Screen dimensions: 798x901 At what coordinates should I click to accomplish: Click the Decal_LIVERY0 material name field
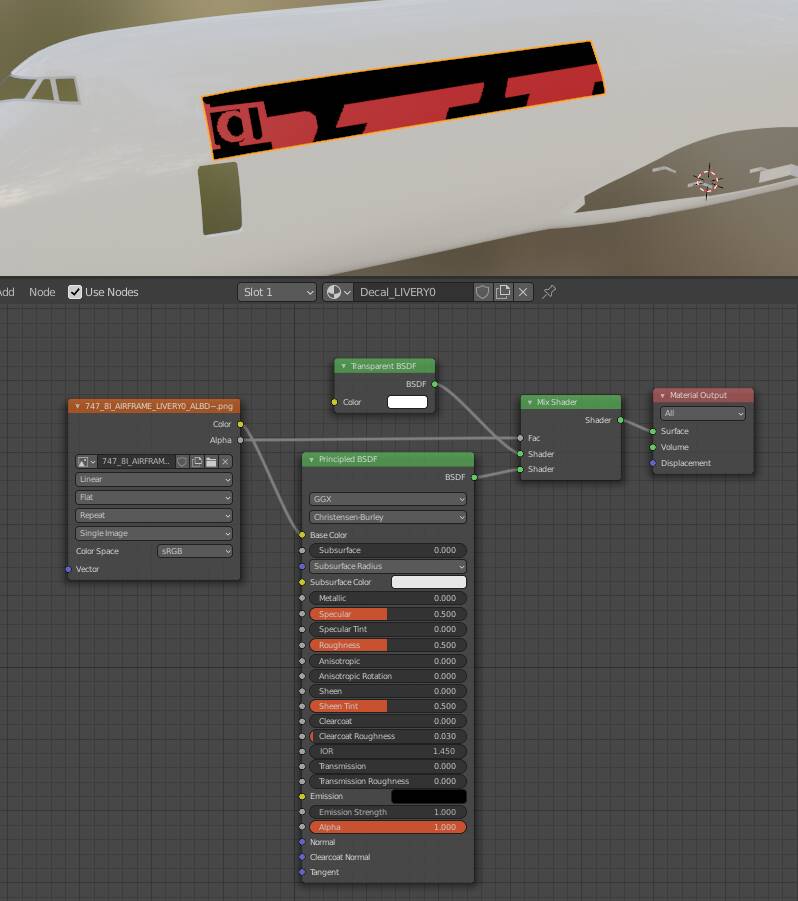click(414, 292)
